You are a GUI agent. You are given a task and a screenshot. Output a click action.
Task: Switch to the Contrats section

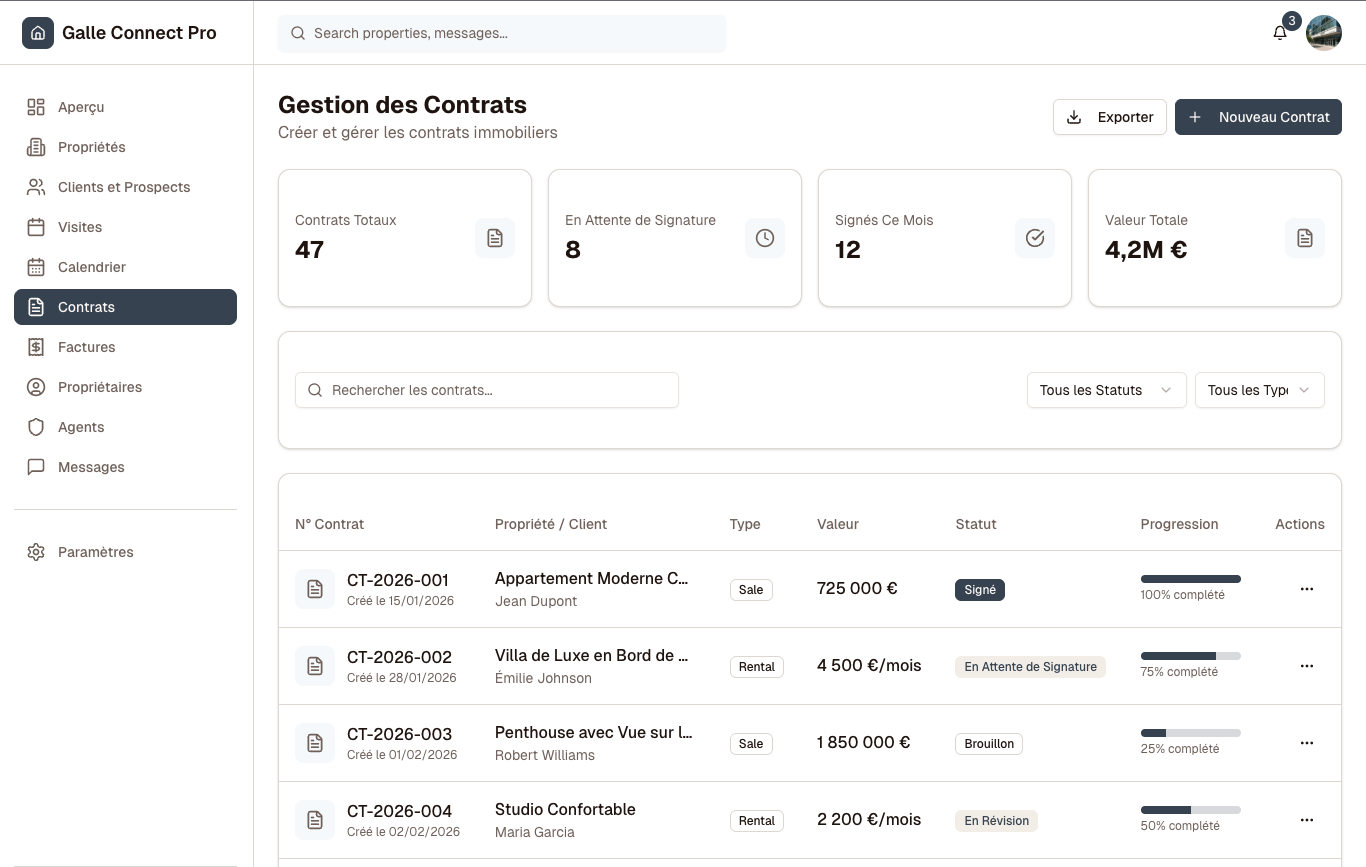point(86,307)
